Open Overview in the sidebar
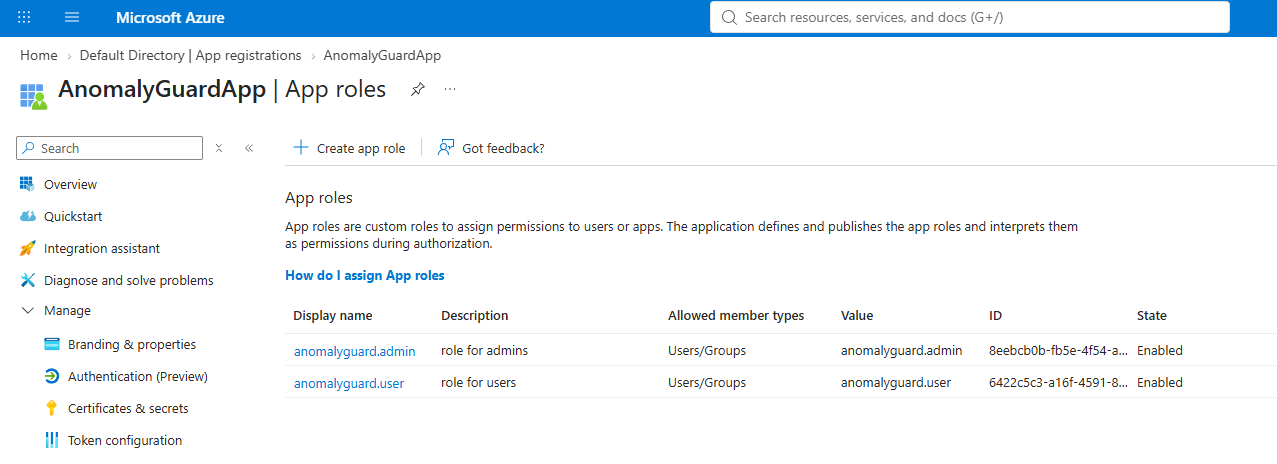 pos(70,184)
